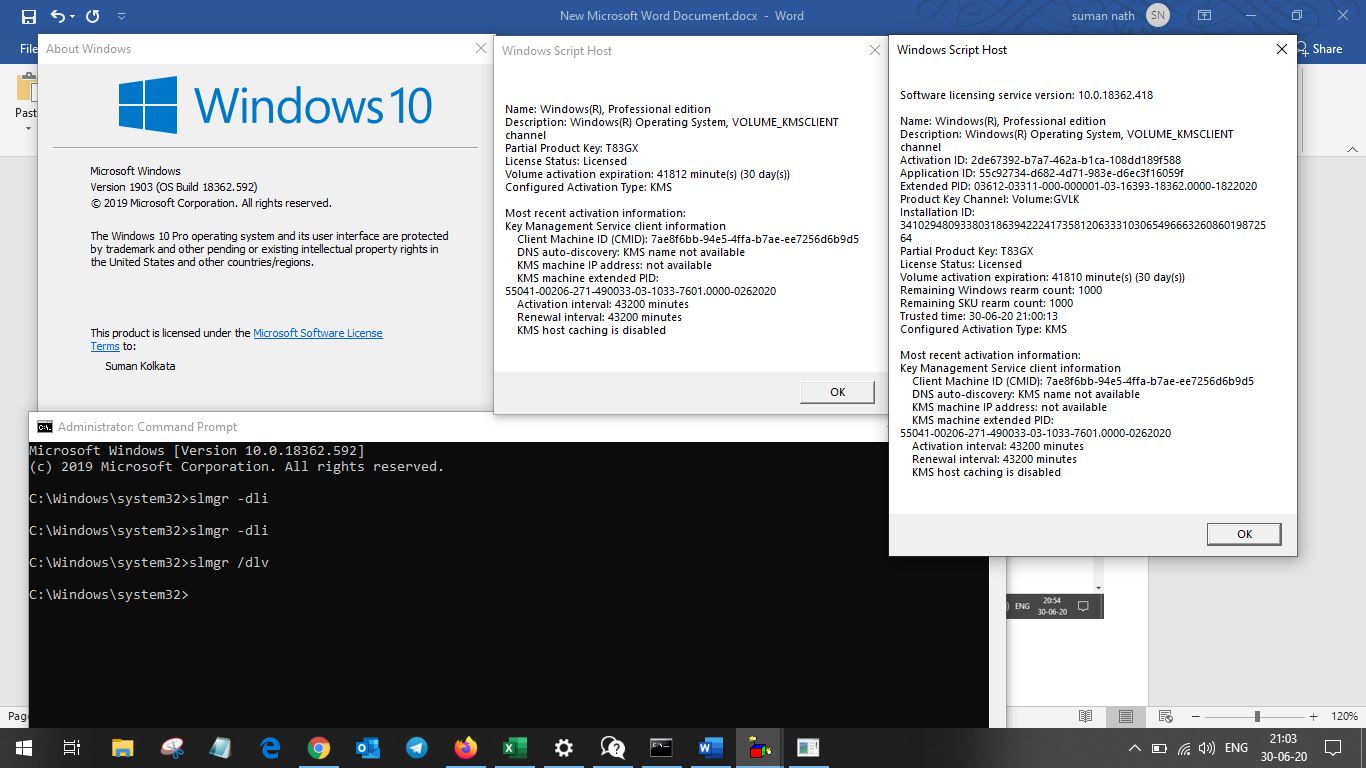Viewport: 1366px width, 768px height.
Task: Launch Microsoft Edge from the taskbar
Action: [270, 747]
